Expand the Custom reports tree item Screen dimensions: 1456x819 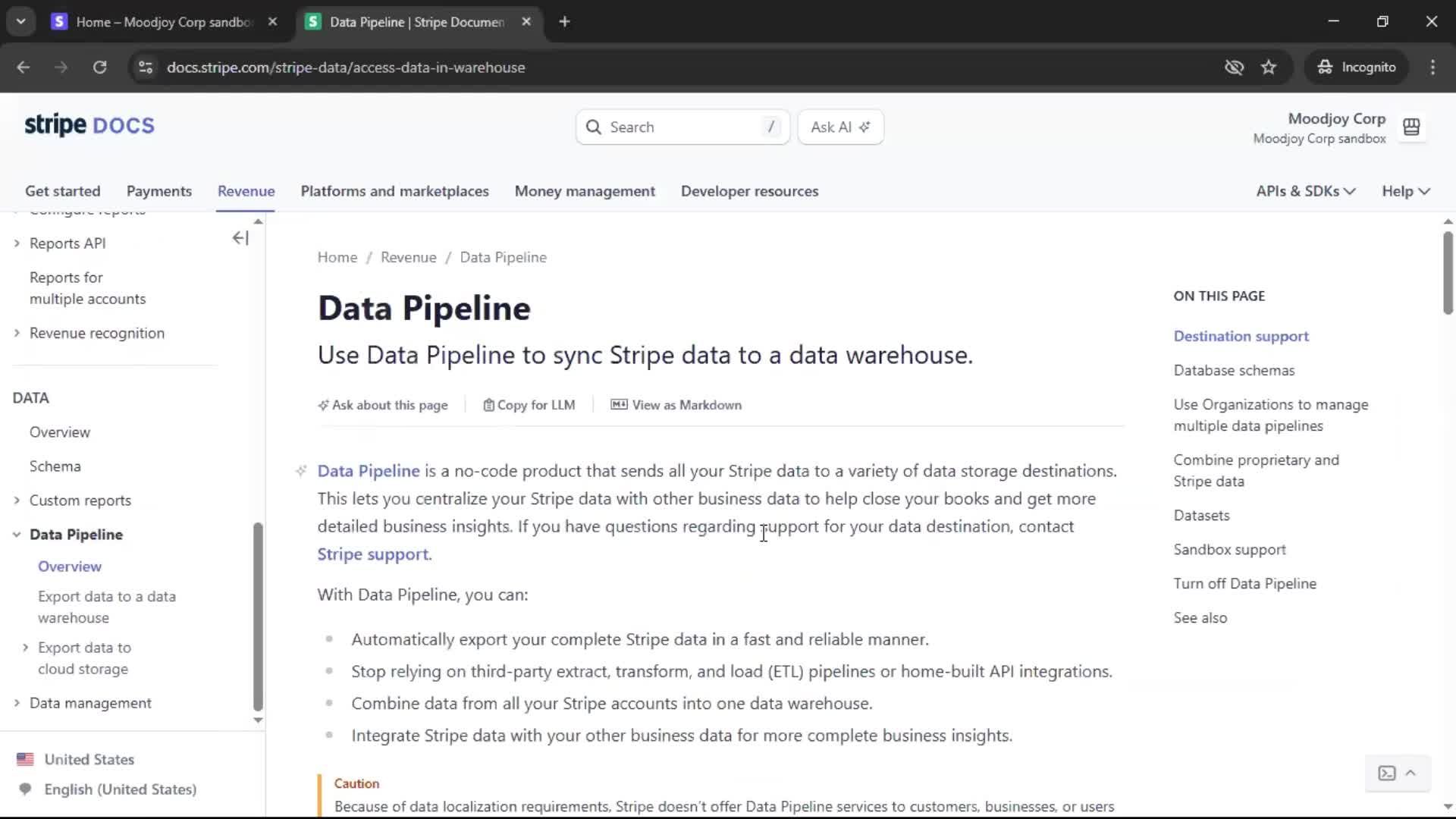click(17, 500)
